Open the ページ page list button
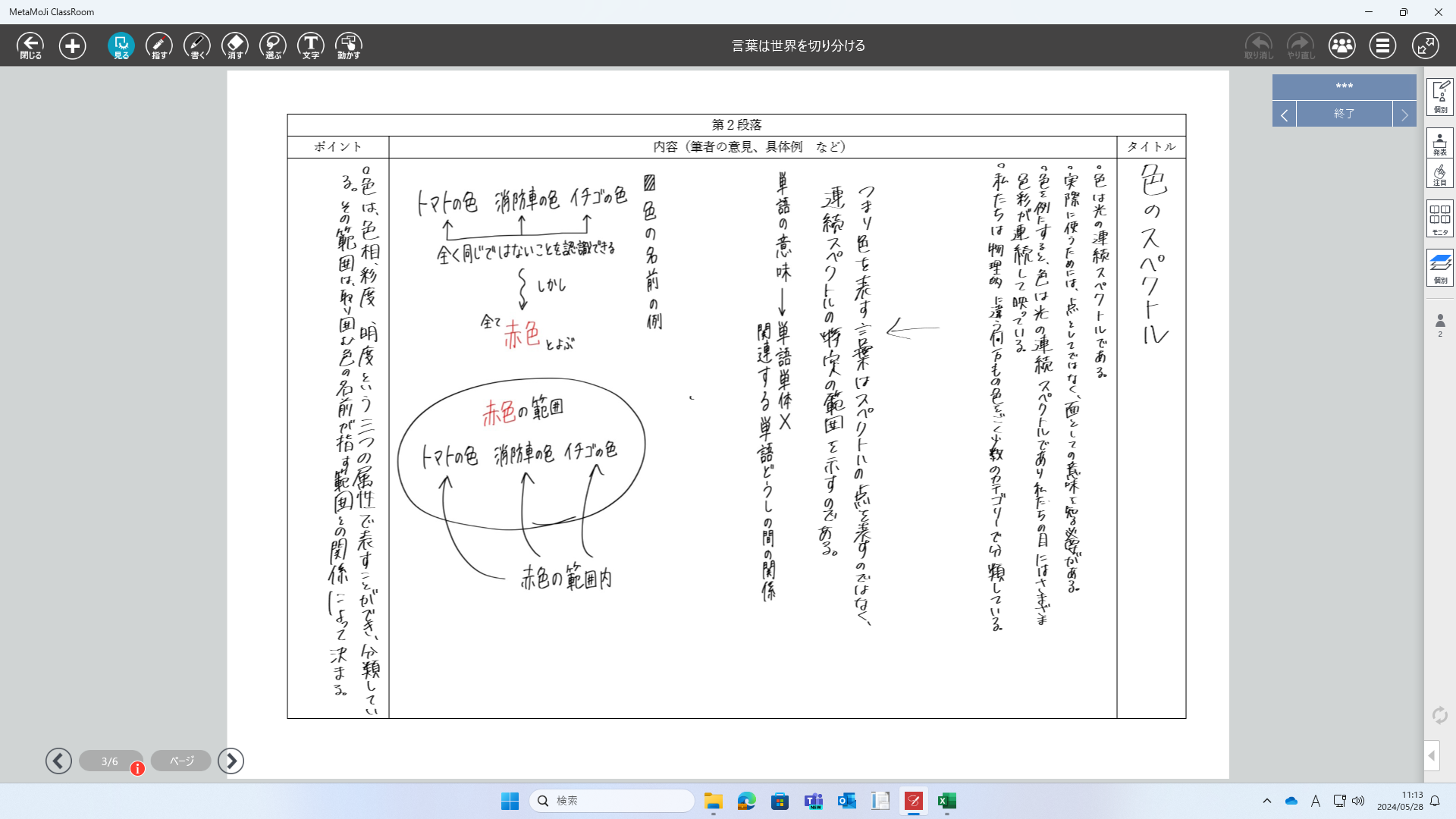Image resolution: width=1456 pixels, height=819 pixels. pos(181,761)
